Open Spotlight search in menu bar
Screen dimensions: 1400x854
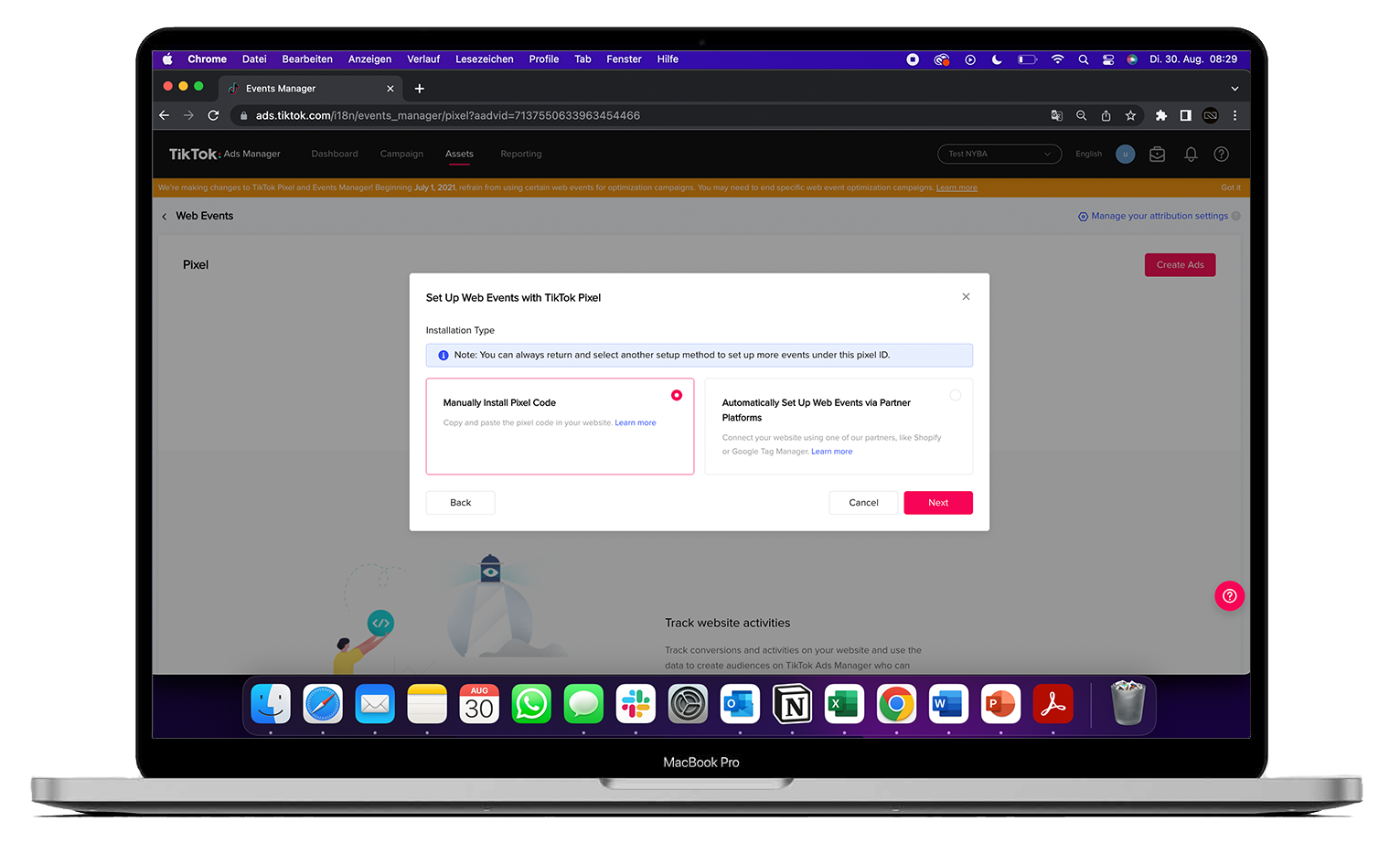point(1084,59)
